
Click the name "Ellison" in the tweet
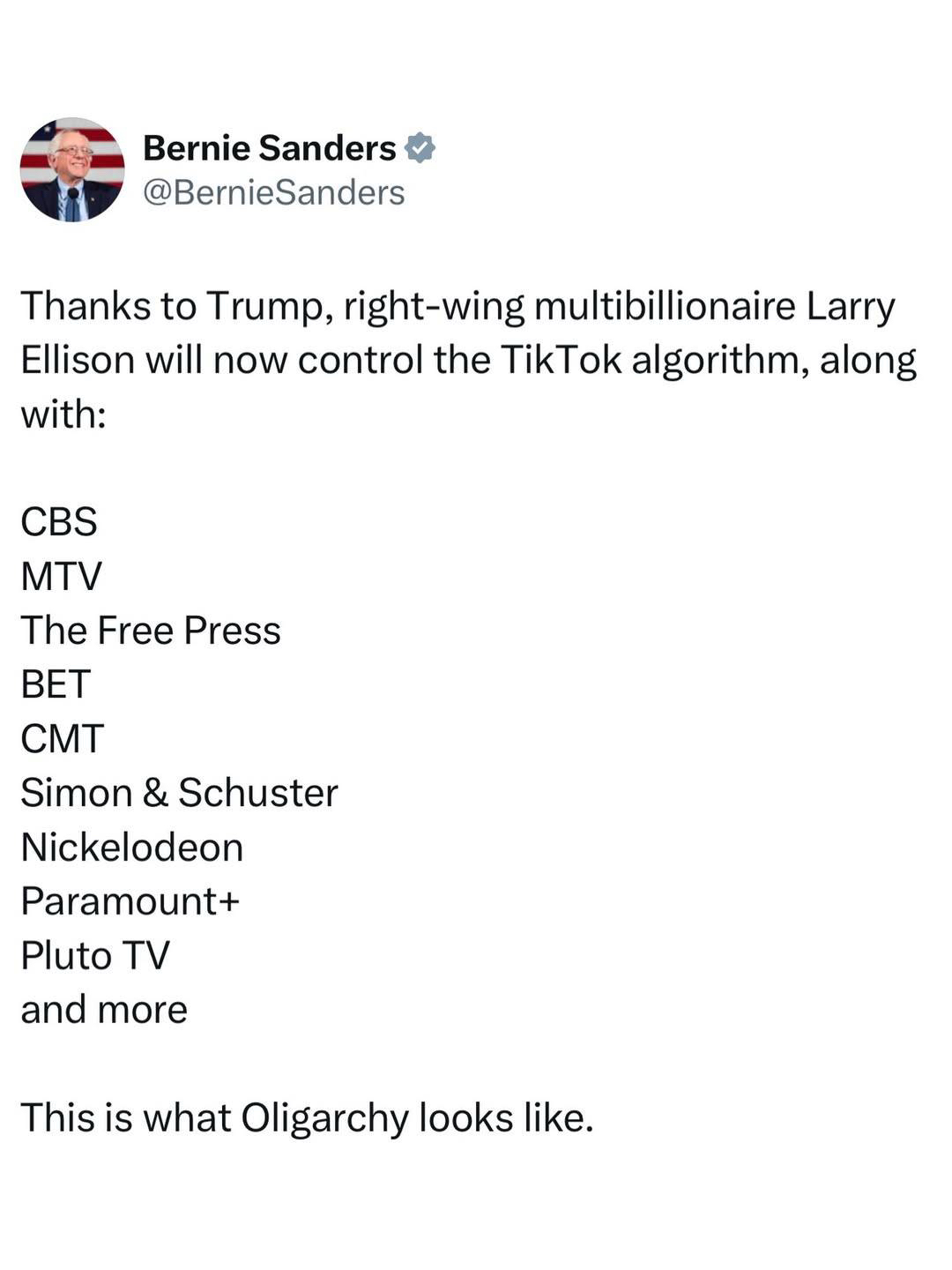[x=78, y=360]
